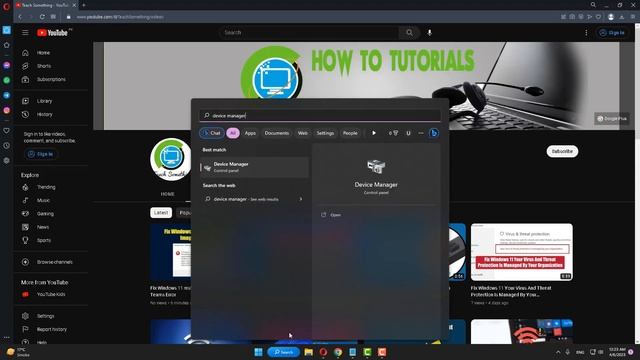Click the Windows search text field
The height and width of the screenshot is (360, 640).
[320, 116]
